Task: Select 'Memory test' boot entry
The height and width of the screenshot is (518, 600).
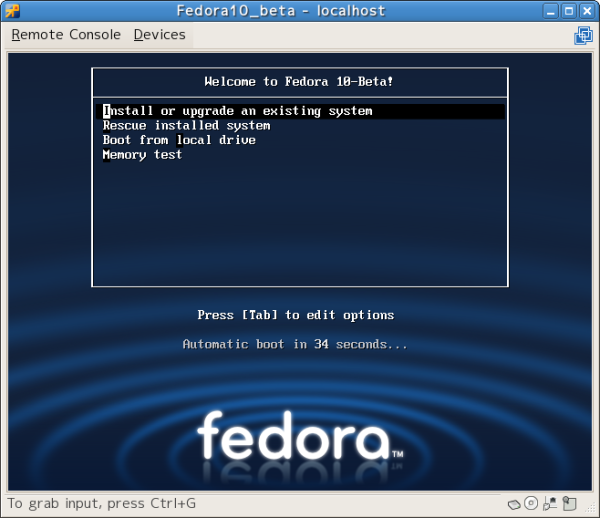Action: pos(142,155)
